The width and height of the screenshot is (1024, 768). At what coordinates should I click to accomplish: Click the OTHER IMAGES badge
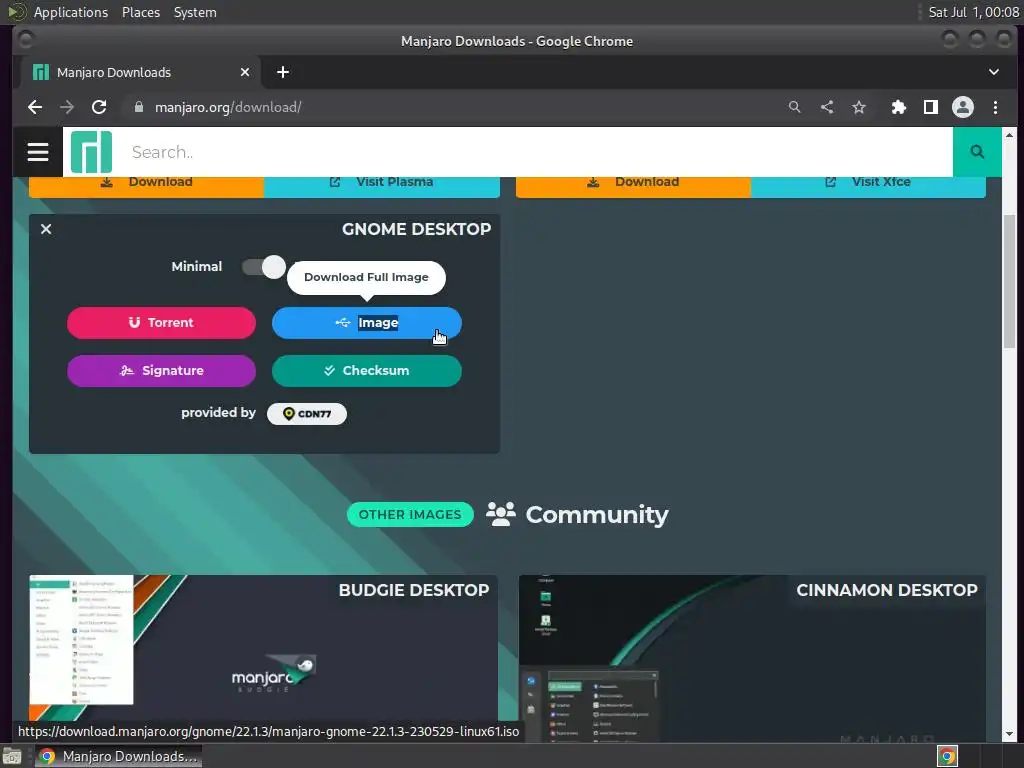click(410, 515)
